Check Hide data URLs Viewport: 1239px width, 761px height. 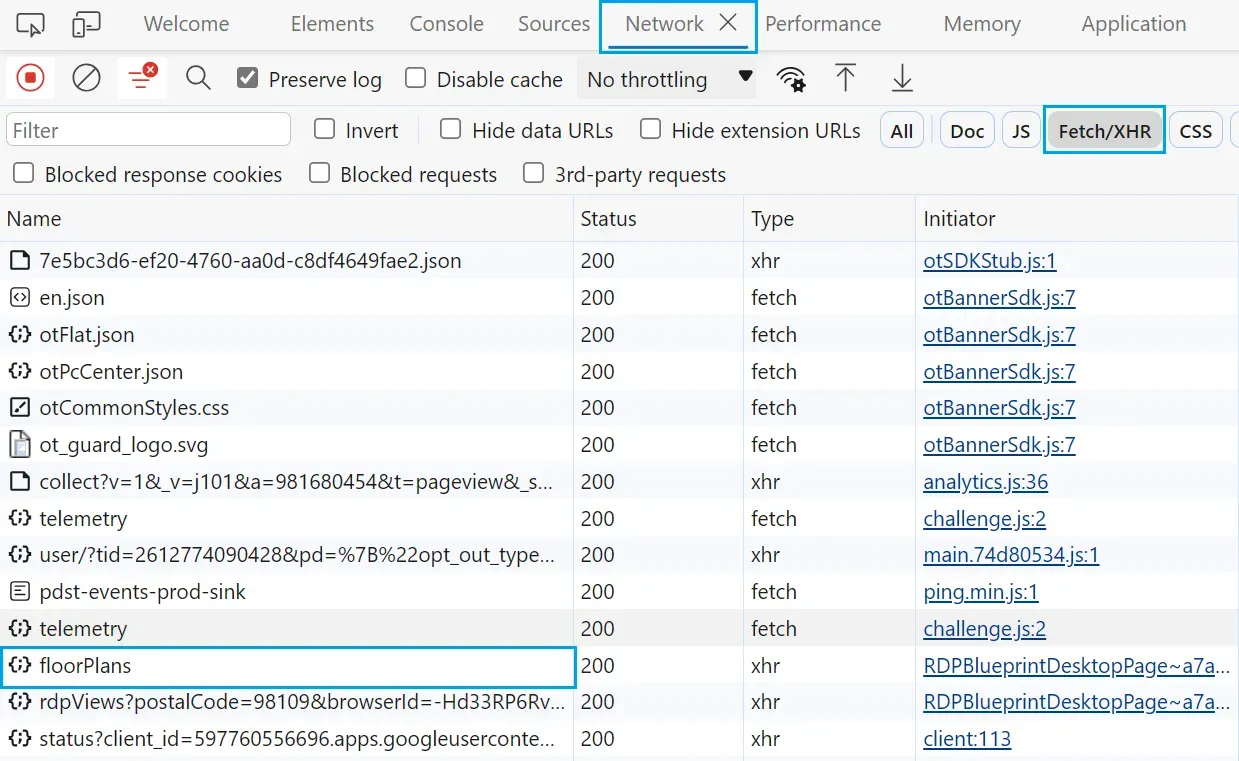450,129
